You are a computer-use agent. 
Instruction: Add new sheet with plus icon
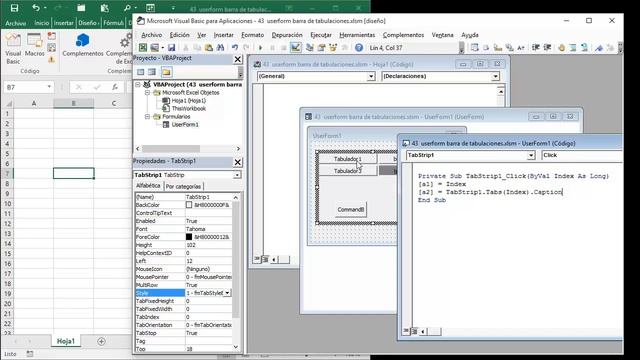pyautogui.click(x=101, y=341)
